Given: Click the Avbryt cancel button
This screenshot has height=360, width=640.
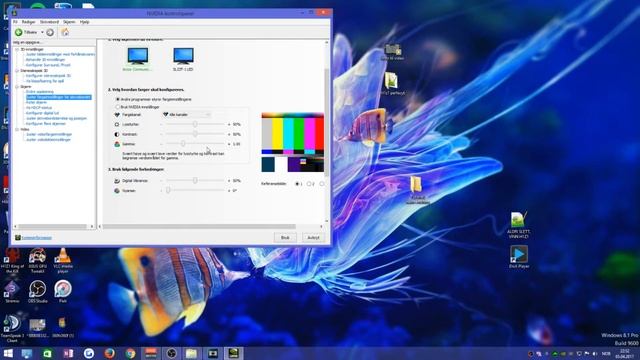Looking at the screenshot, I should [x=313, y=238].
